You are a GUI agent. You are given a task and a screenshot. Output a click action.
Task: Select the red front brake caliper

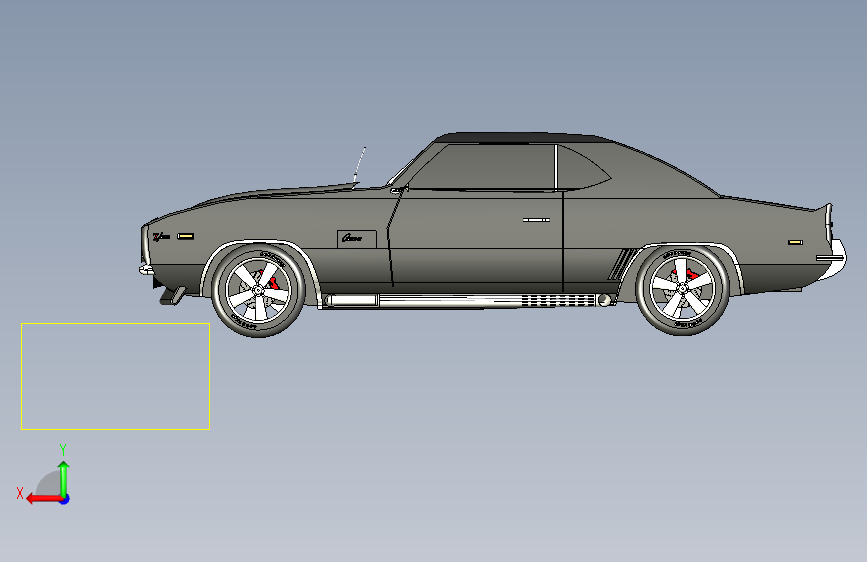point(272,282)
